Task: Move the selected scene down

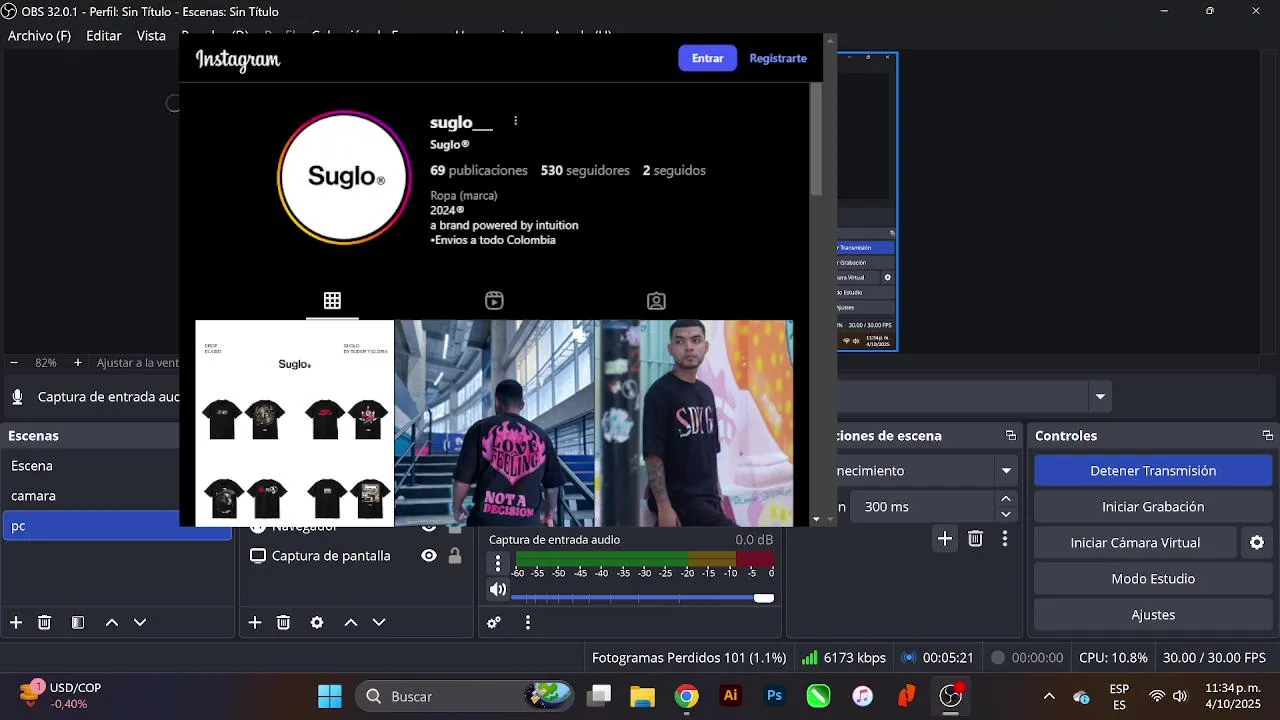Action: click(140, 622)
